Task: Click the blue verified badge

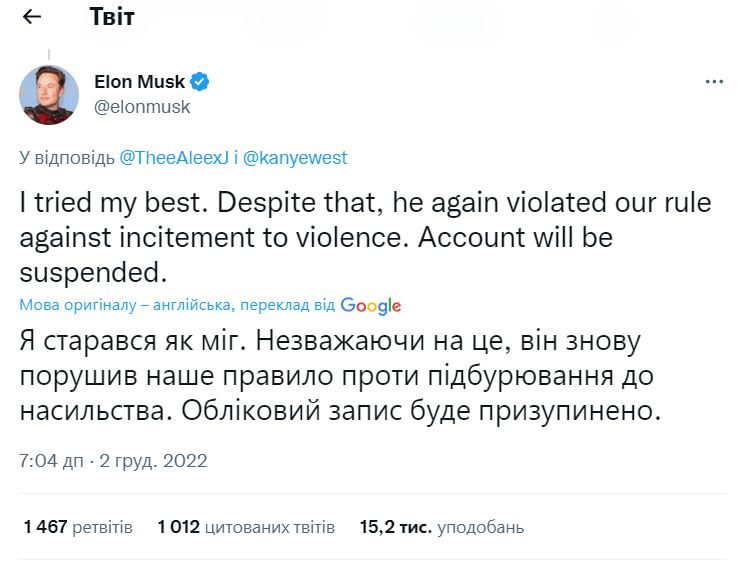Action: (200, 81)
